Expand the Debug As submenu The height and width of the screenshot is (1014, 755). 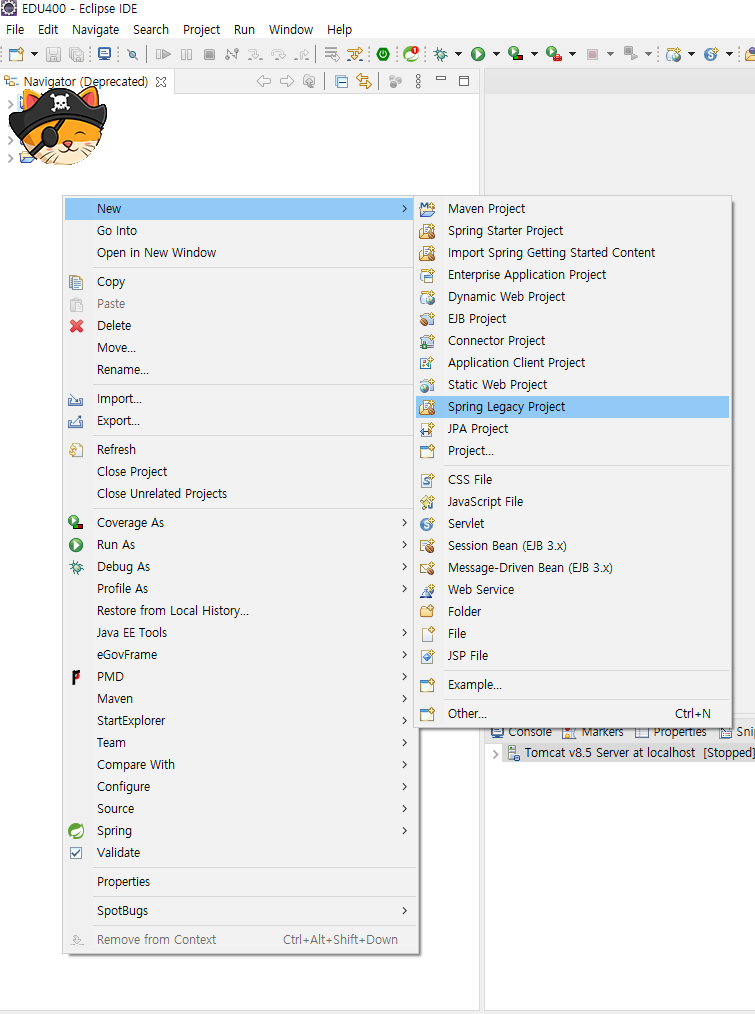[239, 567]
